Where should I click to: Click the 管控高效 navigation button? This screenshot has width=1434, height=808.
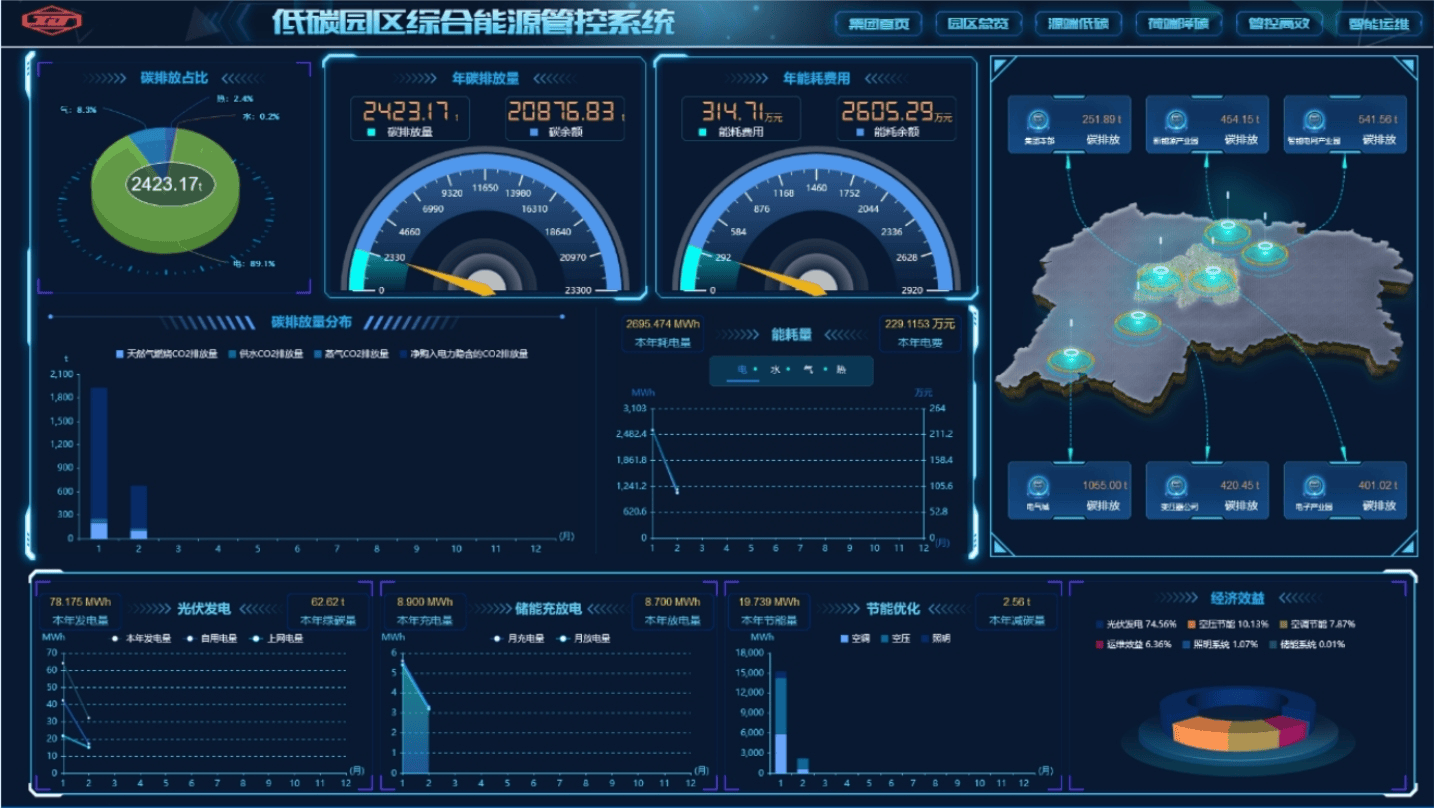[x=1279, y=24]
